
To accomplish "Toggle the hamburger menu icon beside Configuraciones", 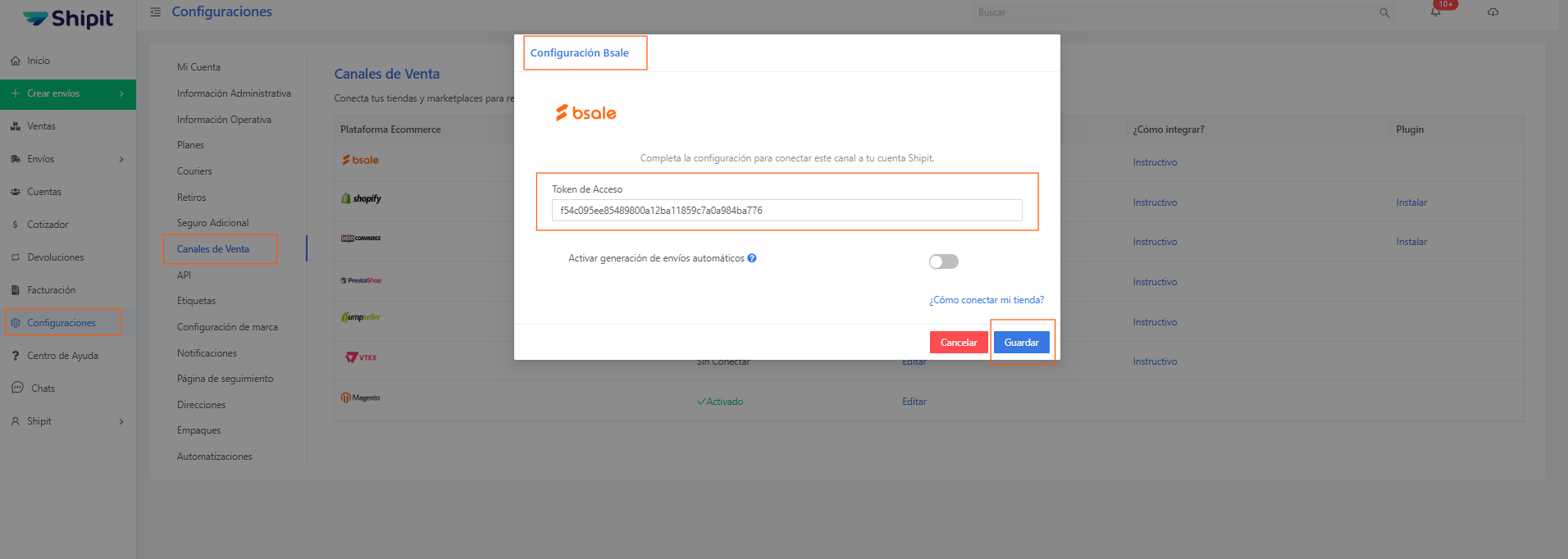I will (x=156, y=12).
